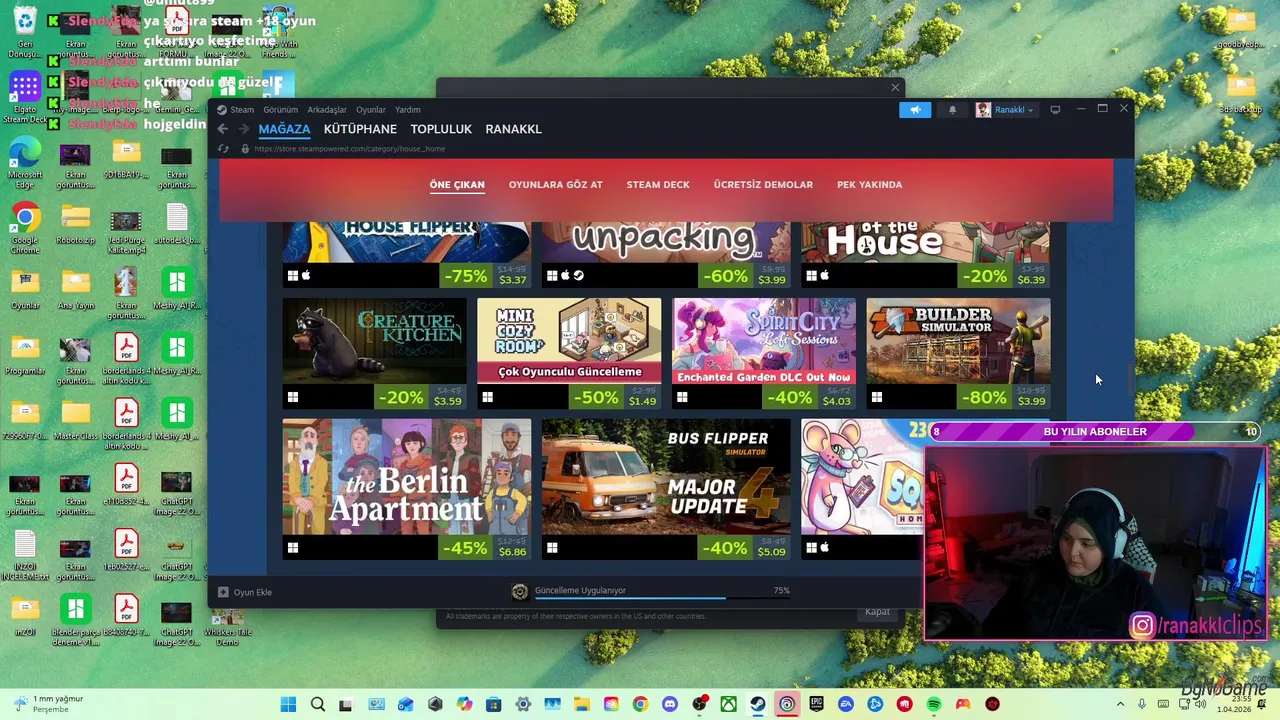The image size is (1280, 720).
Task: Click Kapat button in background window
Action: point(877,612)
